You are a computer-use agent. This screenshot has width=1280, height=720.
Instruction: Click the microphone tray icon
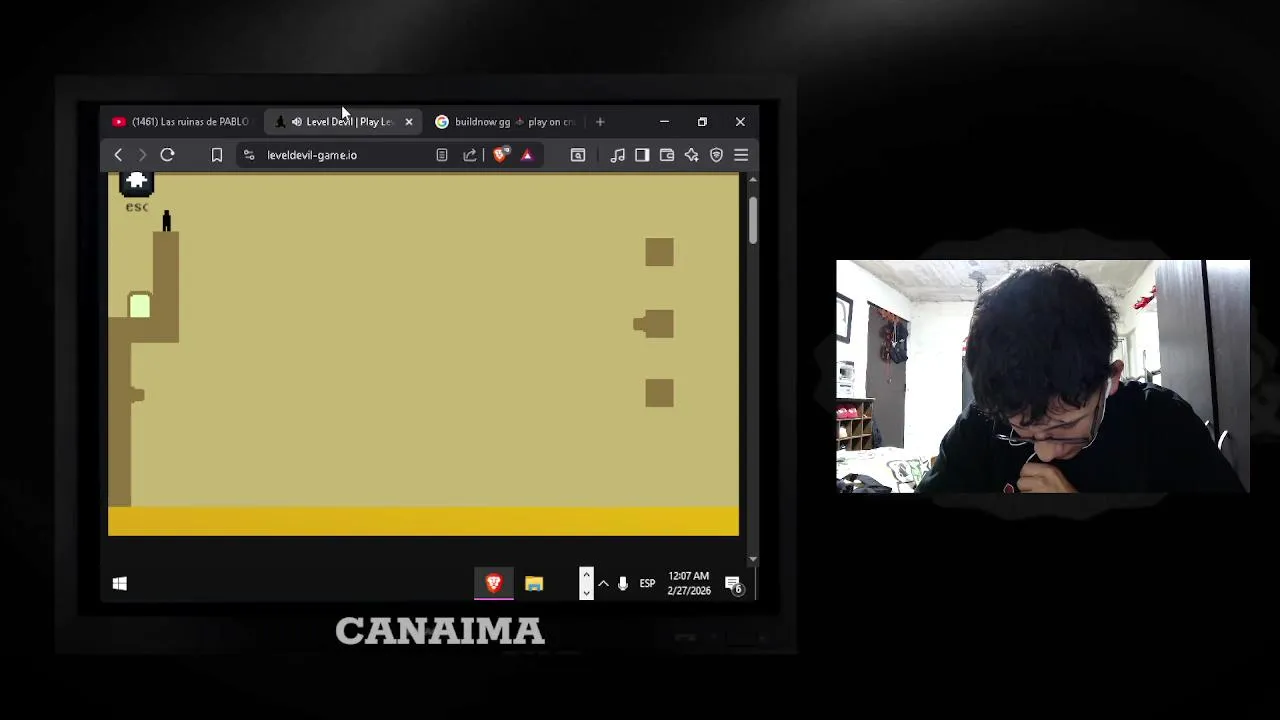click(623, 584)
